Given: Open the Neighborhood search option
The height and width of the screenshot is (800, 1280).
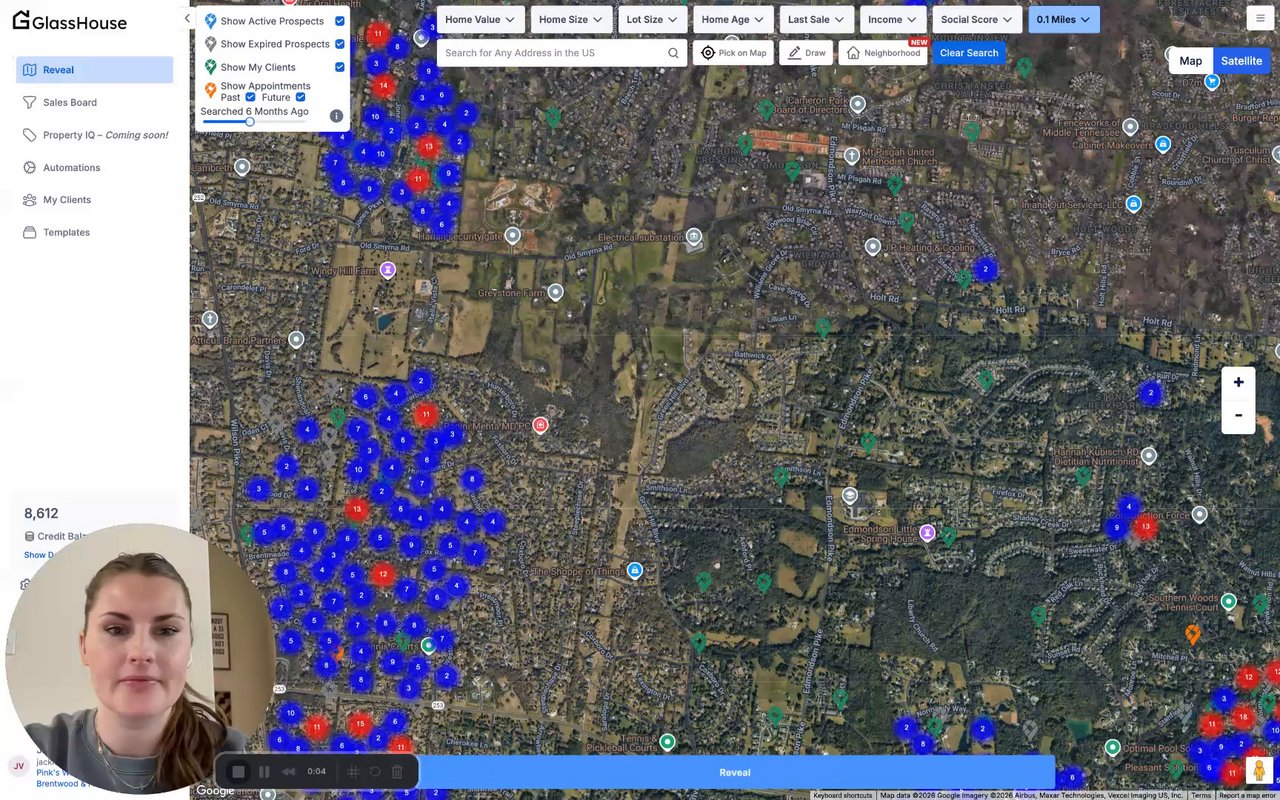Looking at the screenshot, I should click(x=885, y=53).
